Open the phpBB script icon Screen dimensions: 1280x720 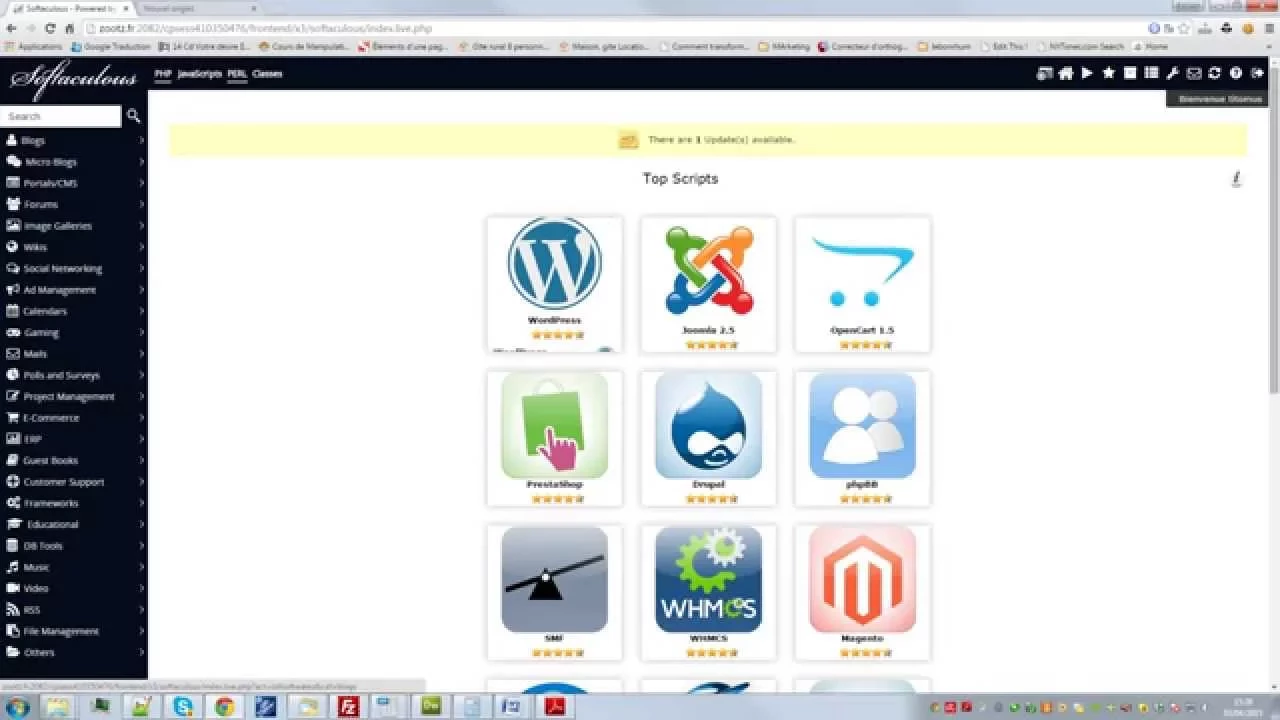(x=862, y=426)
